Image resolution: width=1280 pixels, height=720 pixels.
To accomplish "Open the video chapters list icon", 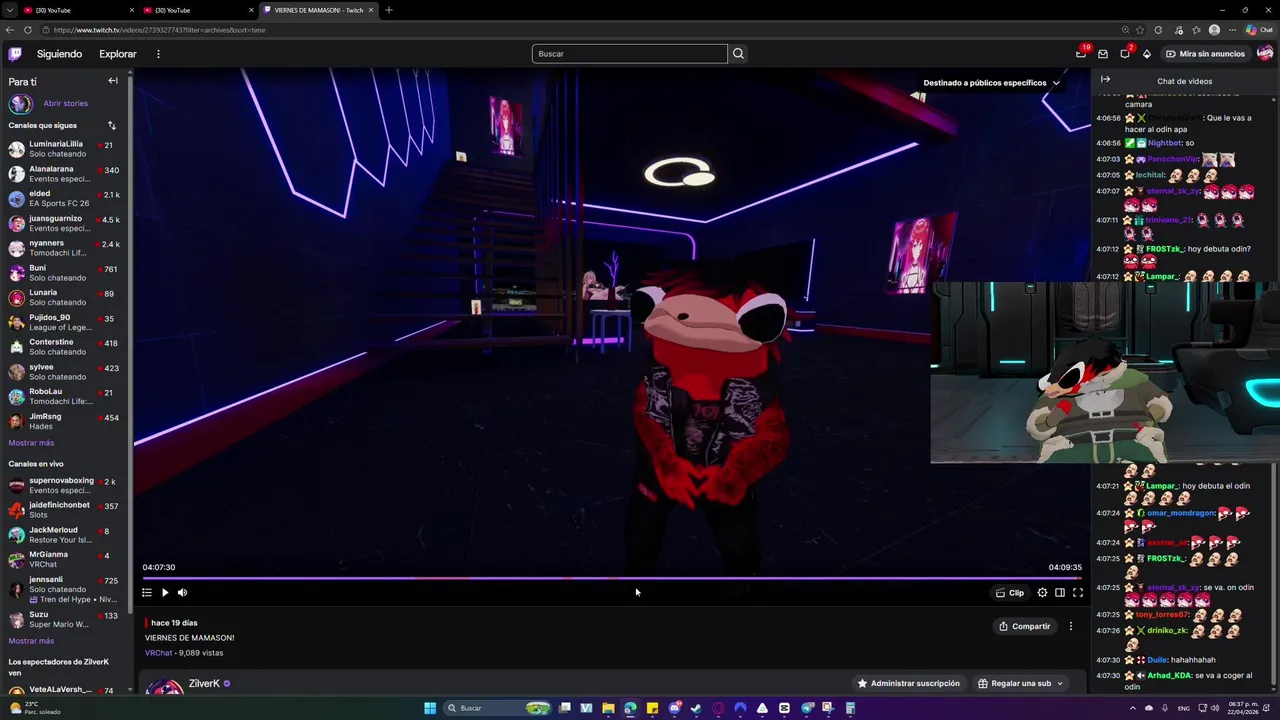I will (147, 593).
